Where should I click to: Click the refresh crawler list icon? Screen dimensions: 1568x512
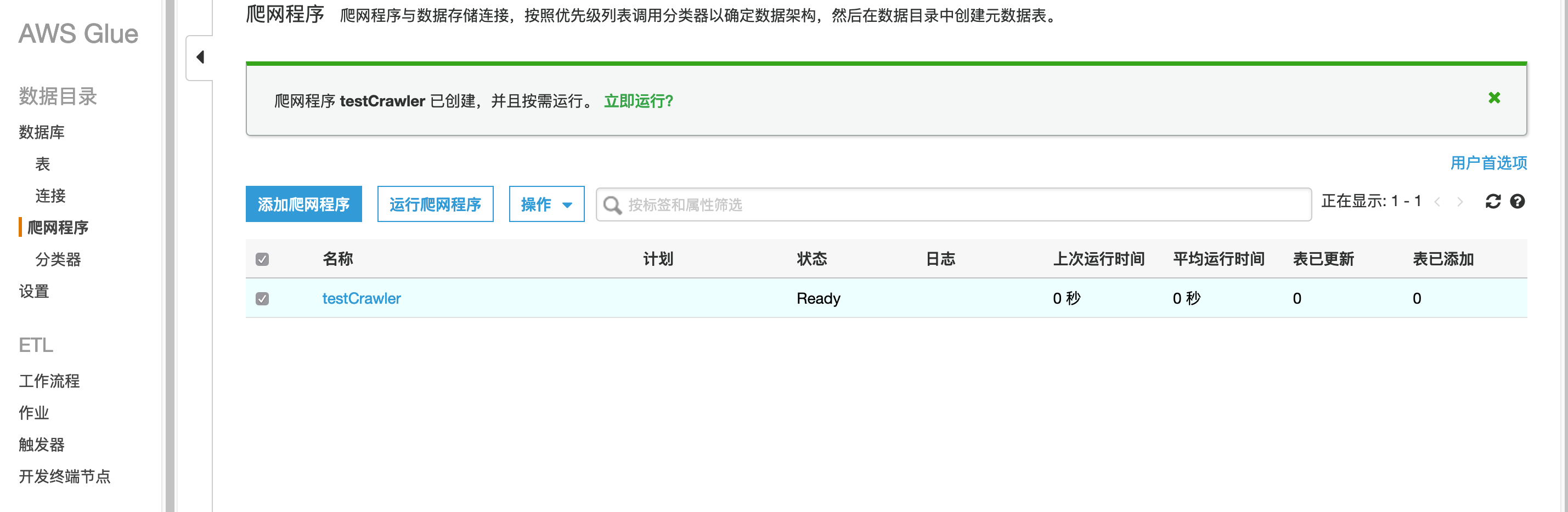coord(1492,201)
